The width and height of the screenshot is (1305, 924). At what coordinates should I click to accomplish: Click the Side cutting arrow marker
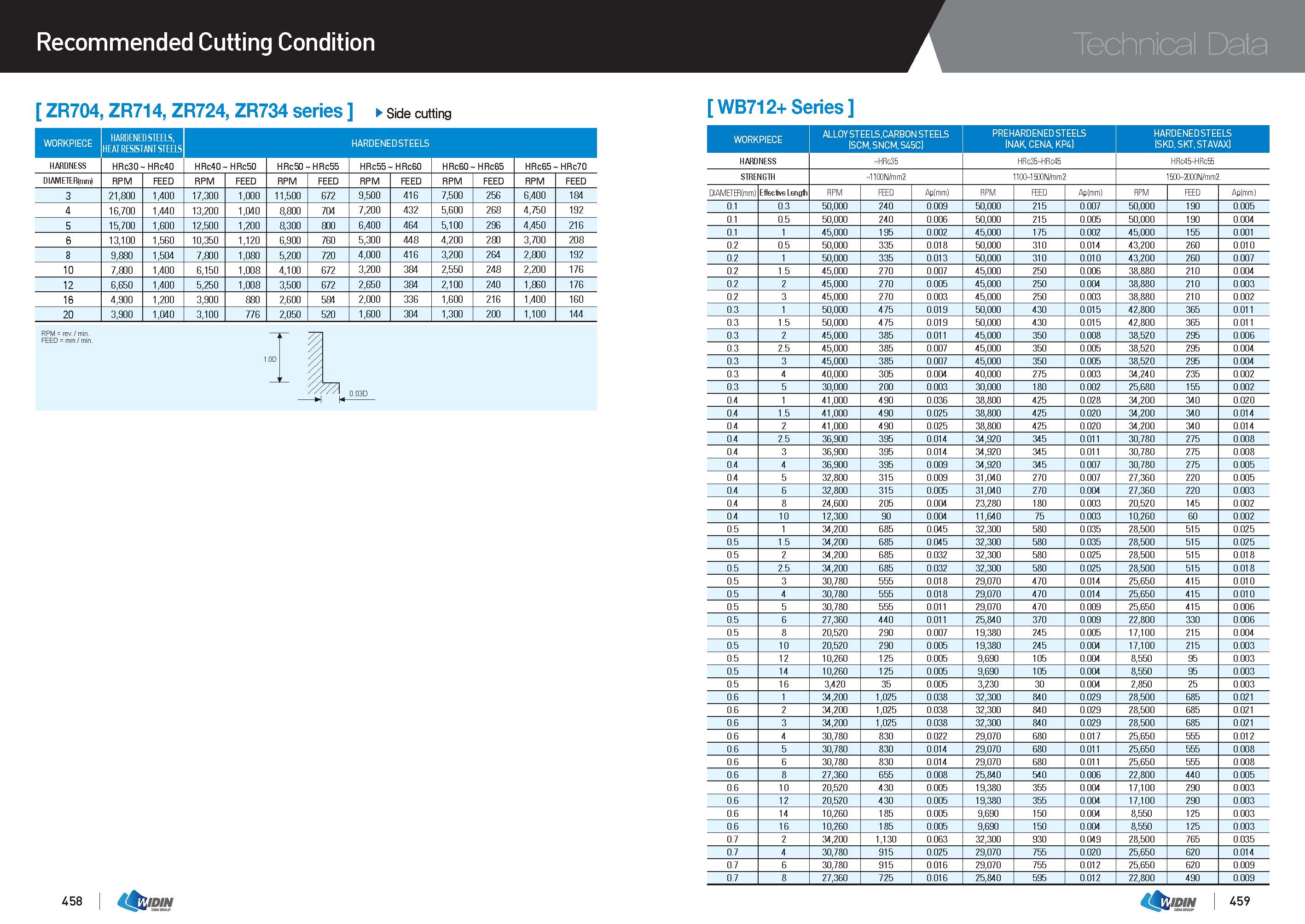(x=379, y=113)
